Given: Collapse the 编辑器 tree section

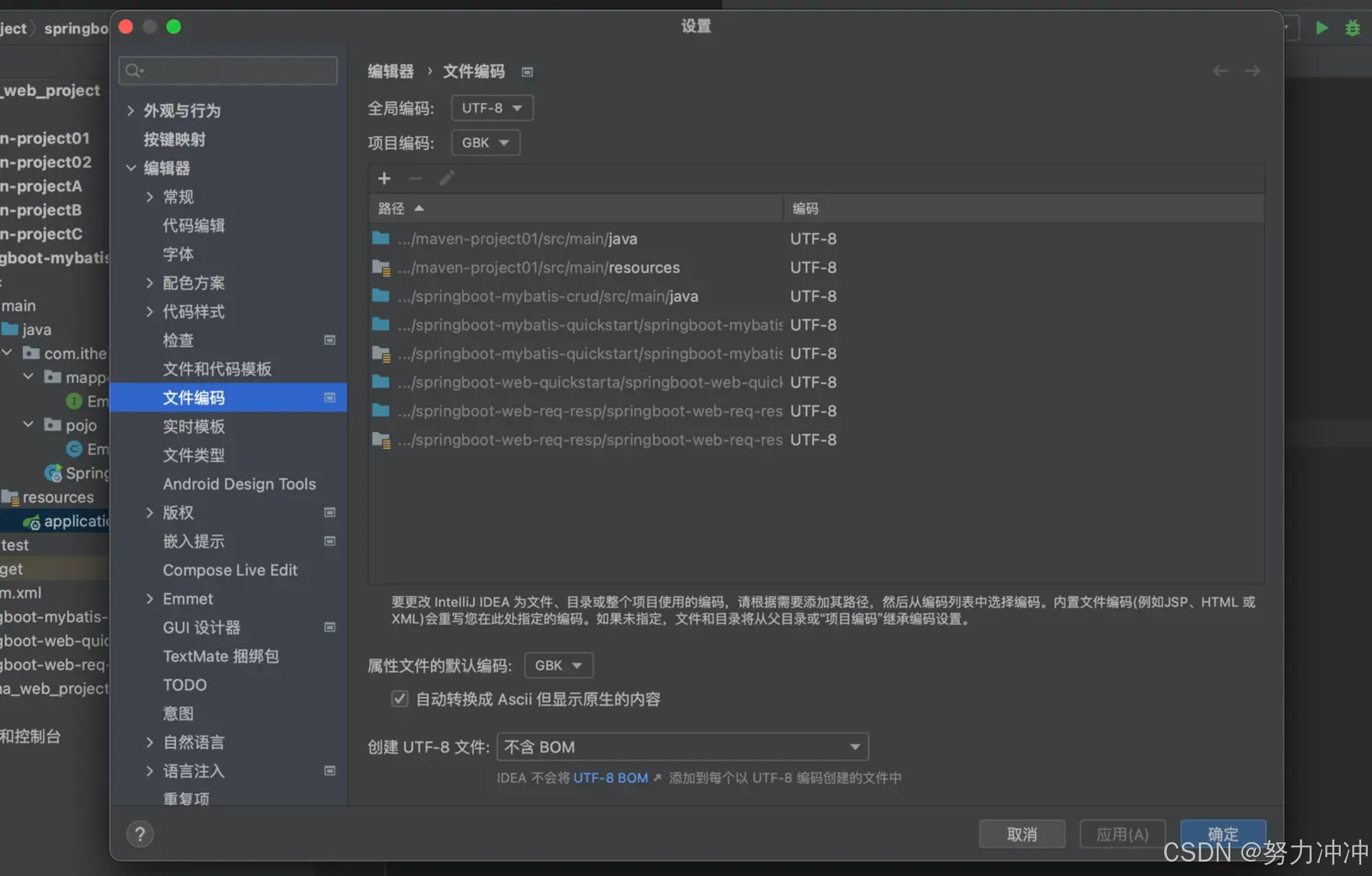Looking at the screenshot, I should pos(130,168).
